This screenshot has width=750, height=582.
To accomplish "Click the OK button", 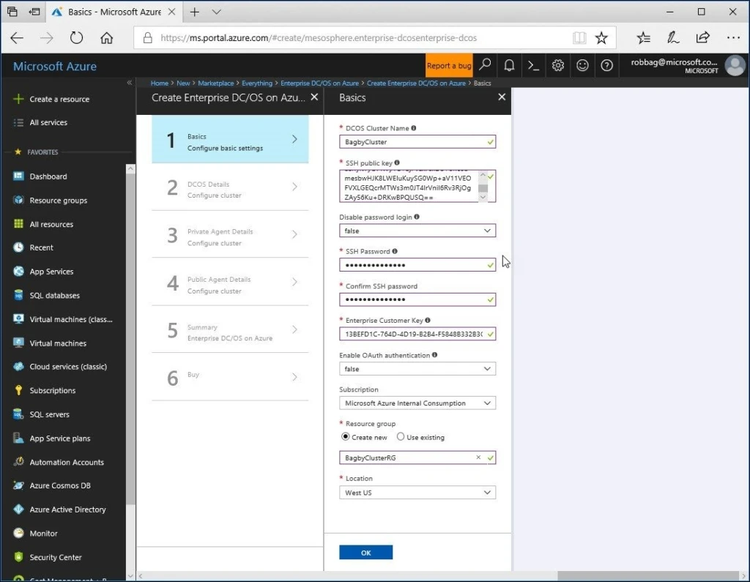I will [x=365, y=552].
